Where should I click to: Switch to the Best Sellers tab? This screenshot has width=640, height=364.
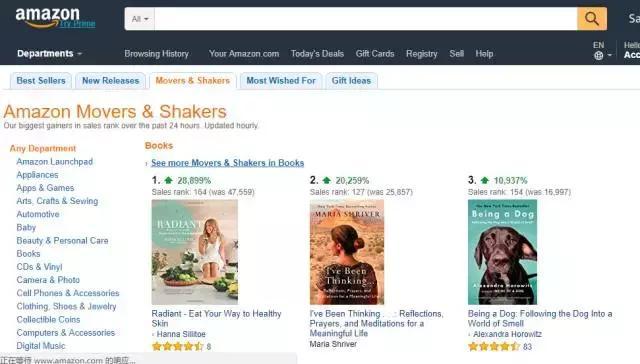[41, 81]
